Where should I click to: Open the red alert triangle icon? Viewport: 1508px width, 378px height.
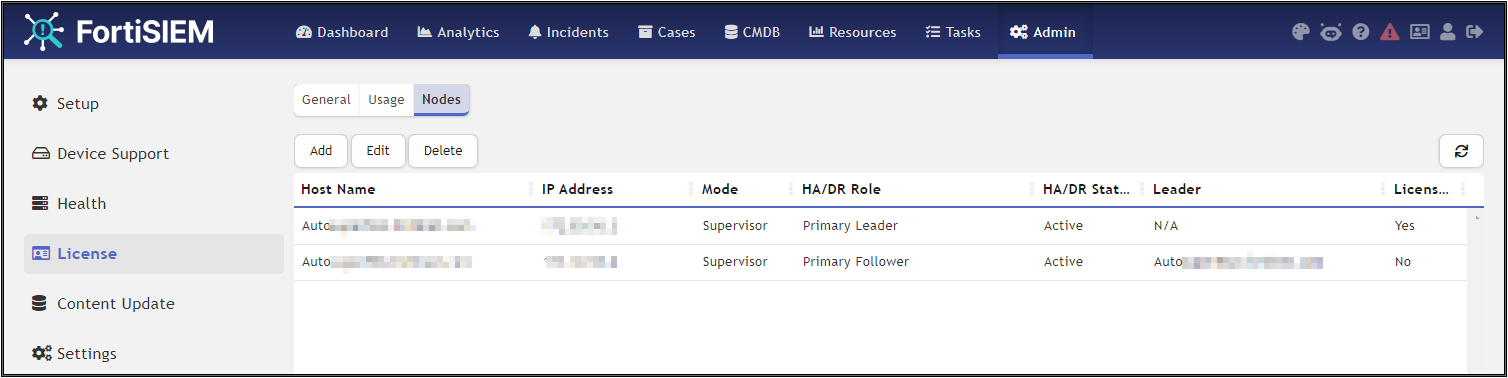pos(1389,32)
